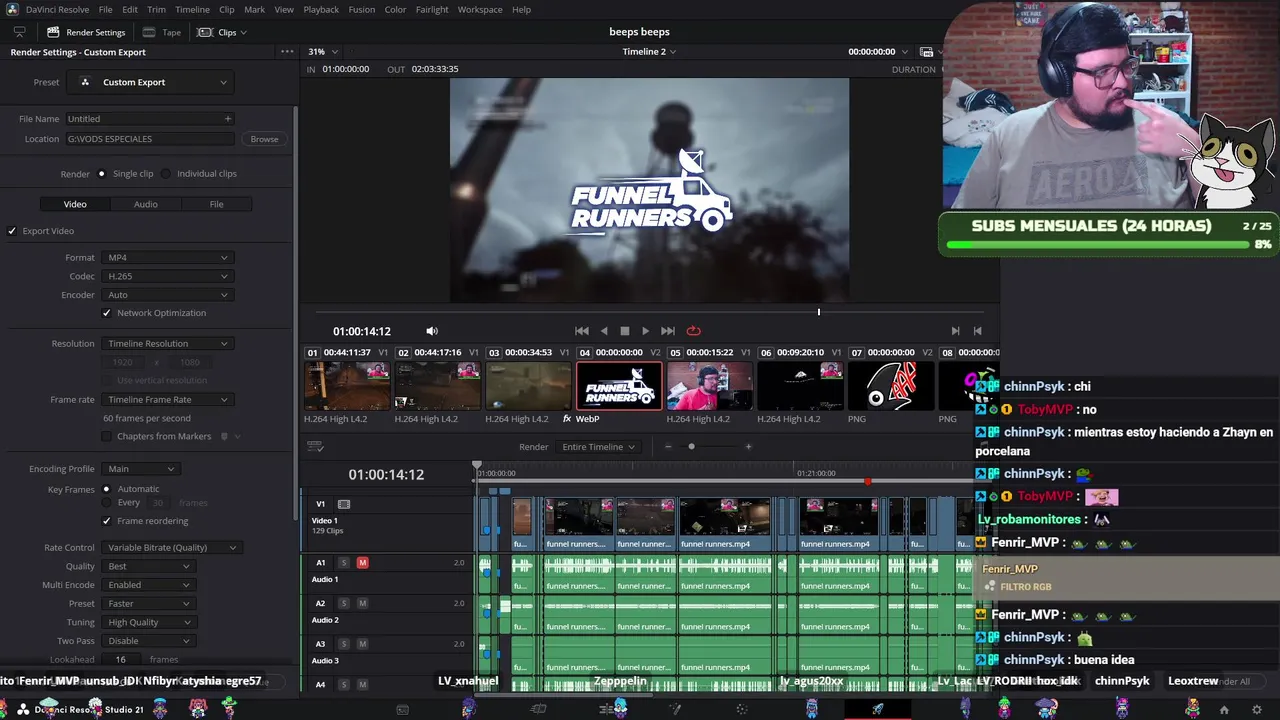
Task: Click the Browse location button
Action: click(264, 139)
